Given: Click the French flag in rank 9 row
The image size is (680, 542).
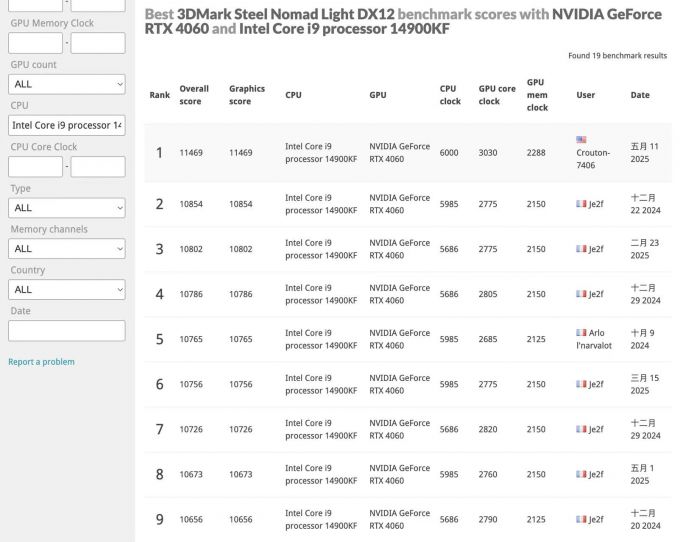Looking at the screenshot, I should (581, 519).
